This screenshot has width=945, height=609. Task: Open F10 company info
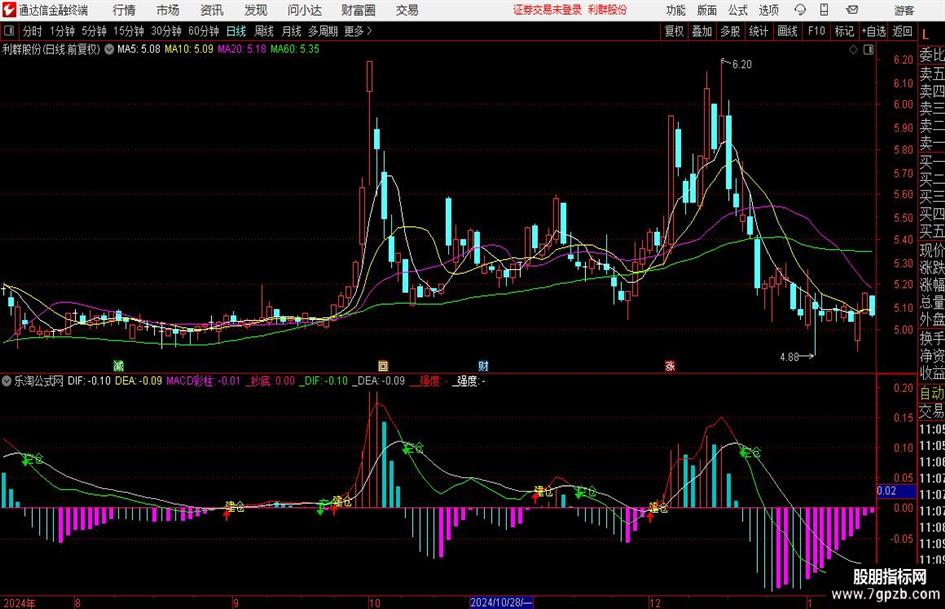click(816, 31)
